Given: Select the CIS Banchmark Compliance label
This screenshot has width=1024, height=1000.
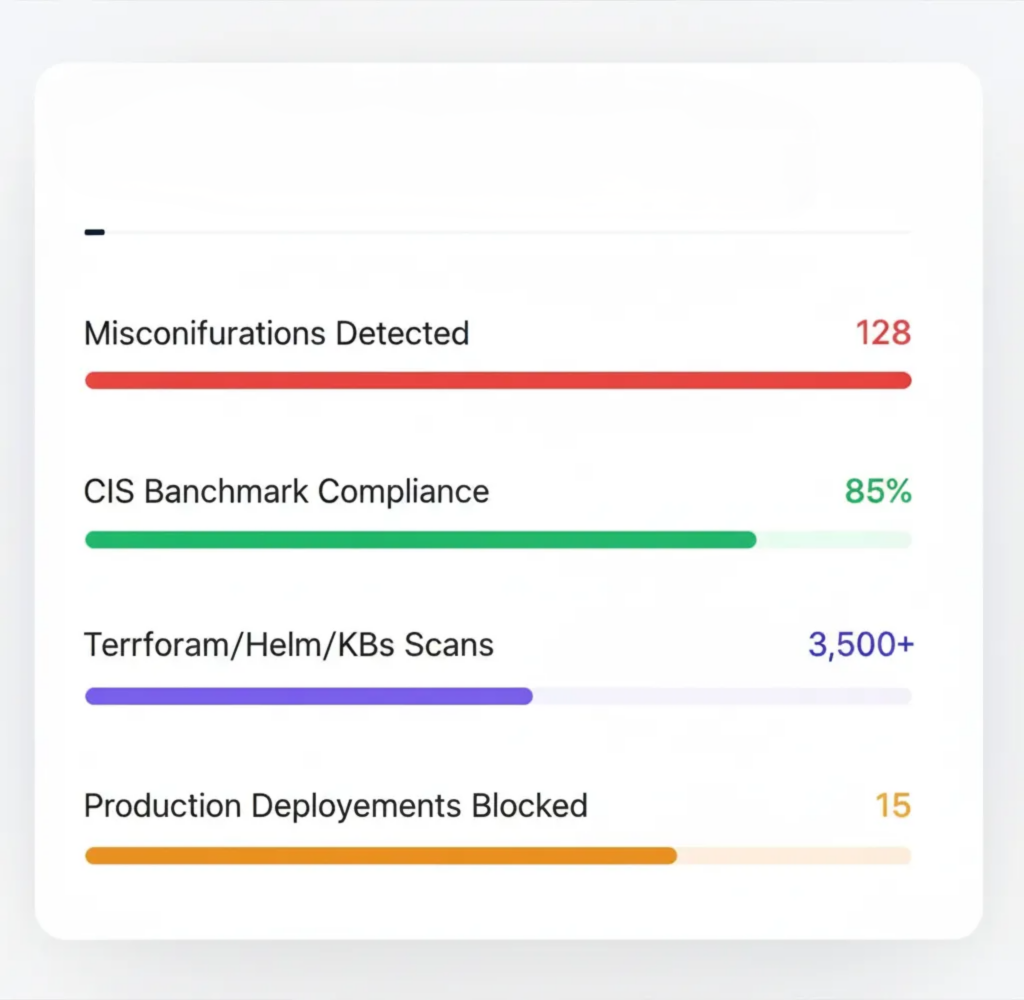Looking at the screenshot, I should (x=286, y=492).
